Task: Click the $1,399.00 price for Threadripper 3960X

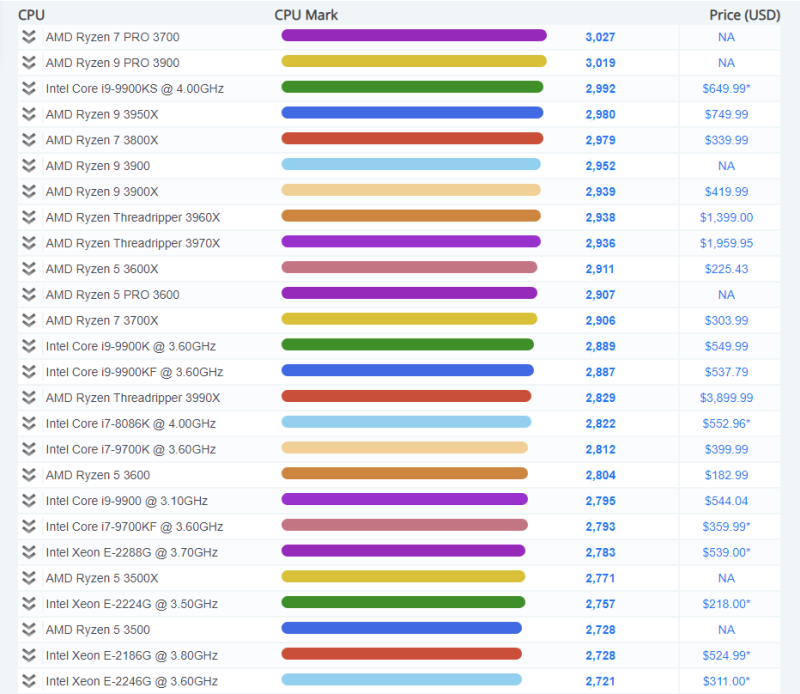Action: pyautogui.click(x=727, y=217)
